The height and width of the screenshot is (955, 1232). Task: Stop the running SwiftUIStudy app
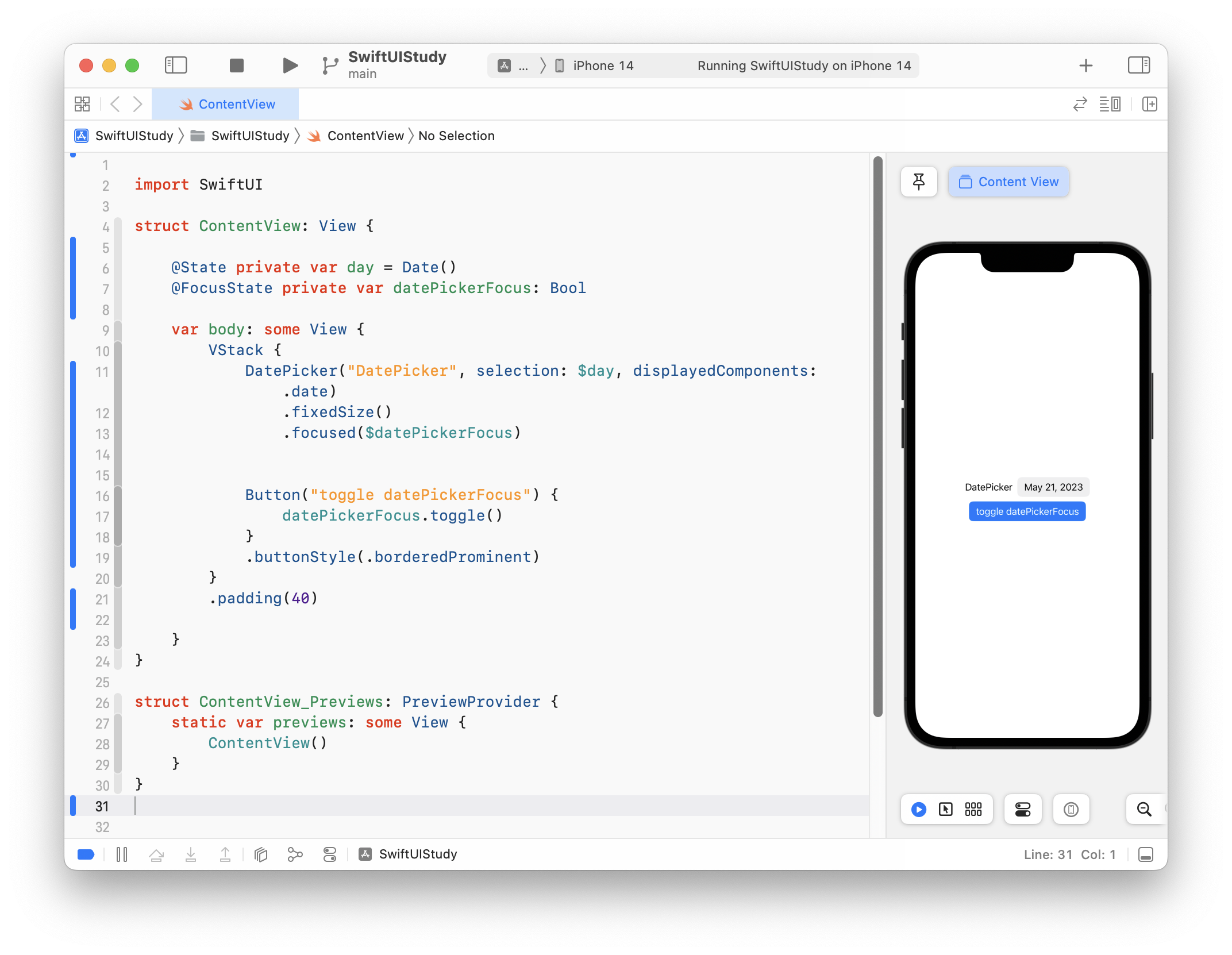(236, 66)
